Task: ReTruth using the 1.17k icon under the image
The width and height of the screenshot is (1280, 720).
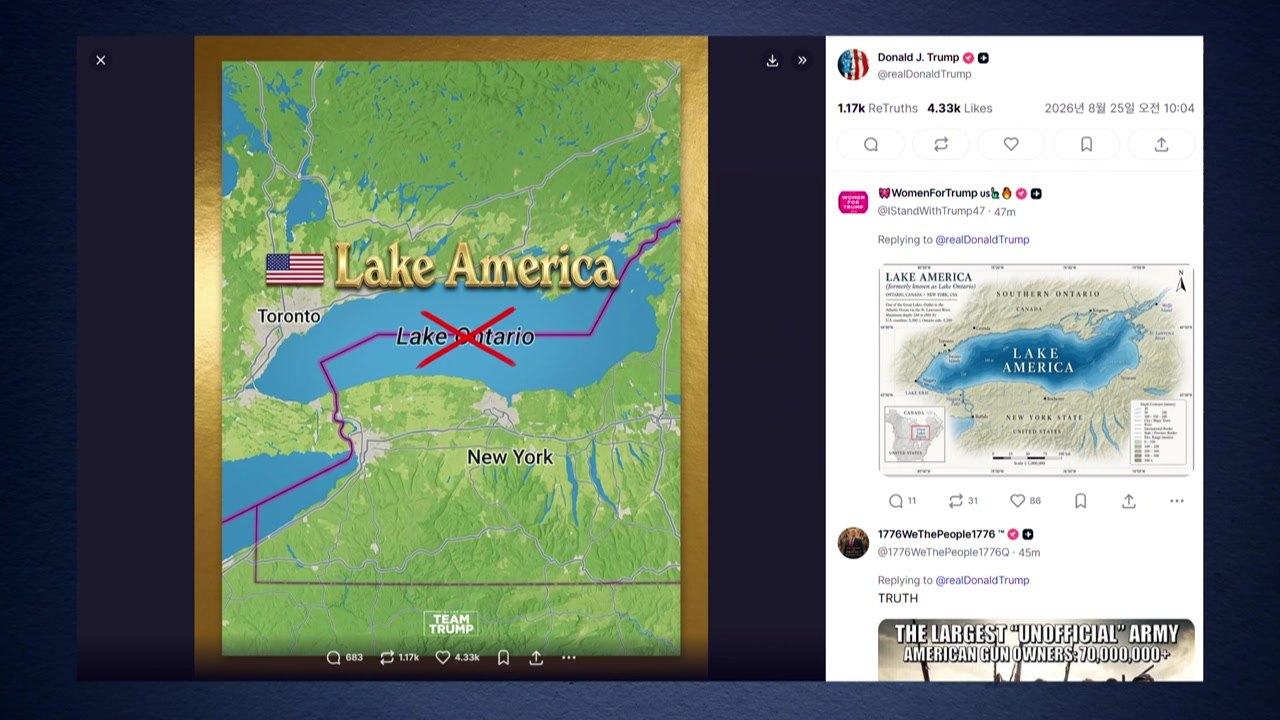Action: tap(399, 657)
